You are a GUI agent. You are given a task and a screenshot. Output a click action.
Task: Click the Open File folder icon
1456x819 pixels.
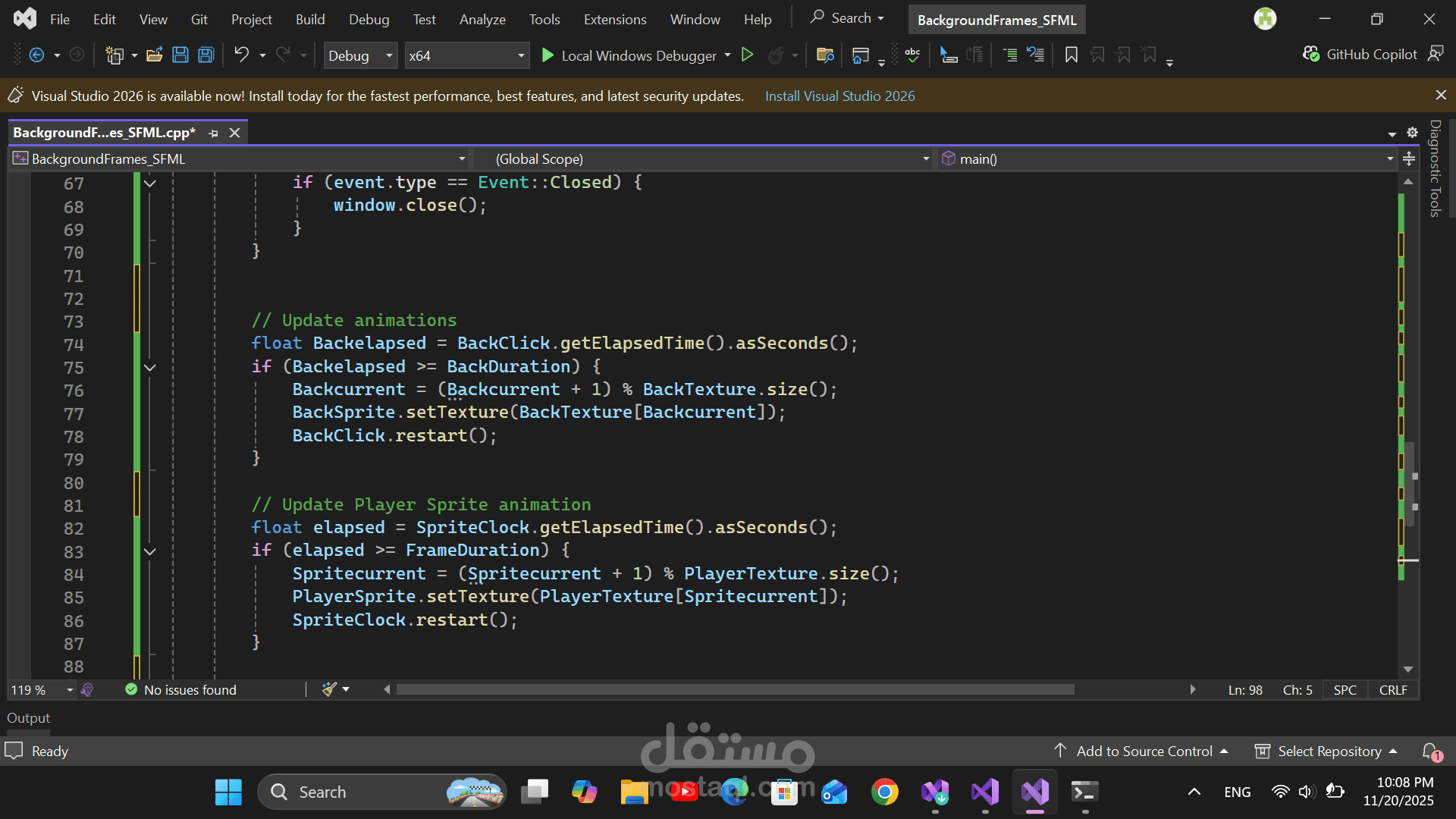[155, 55]
